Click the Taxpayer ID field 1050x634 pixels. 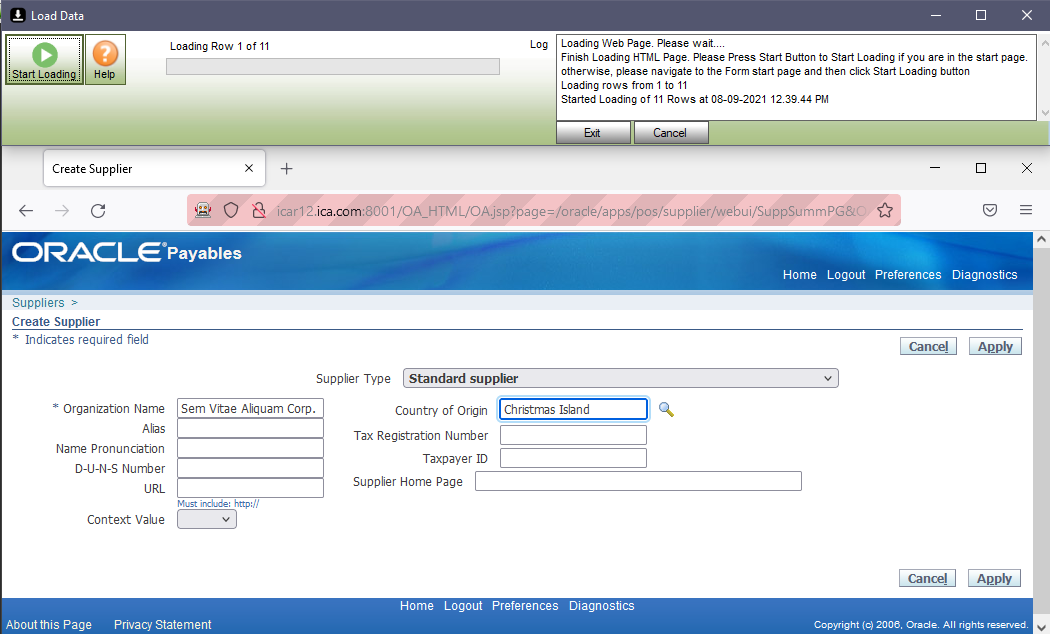[x=573, y=458]
